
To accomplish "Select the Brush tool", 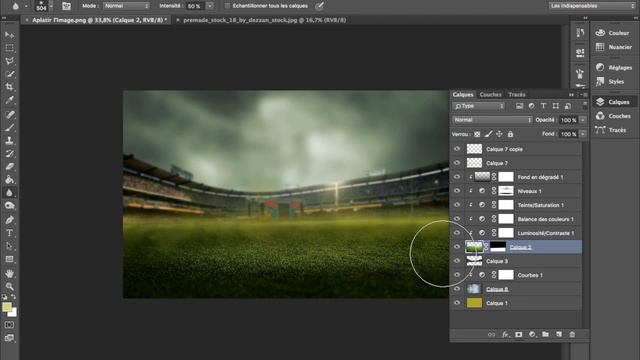I will [9, 127].
